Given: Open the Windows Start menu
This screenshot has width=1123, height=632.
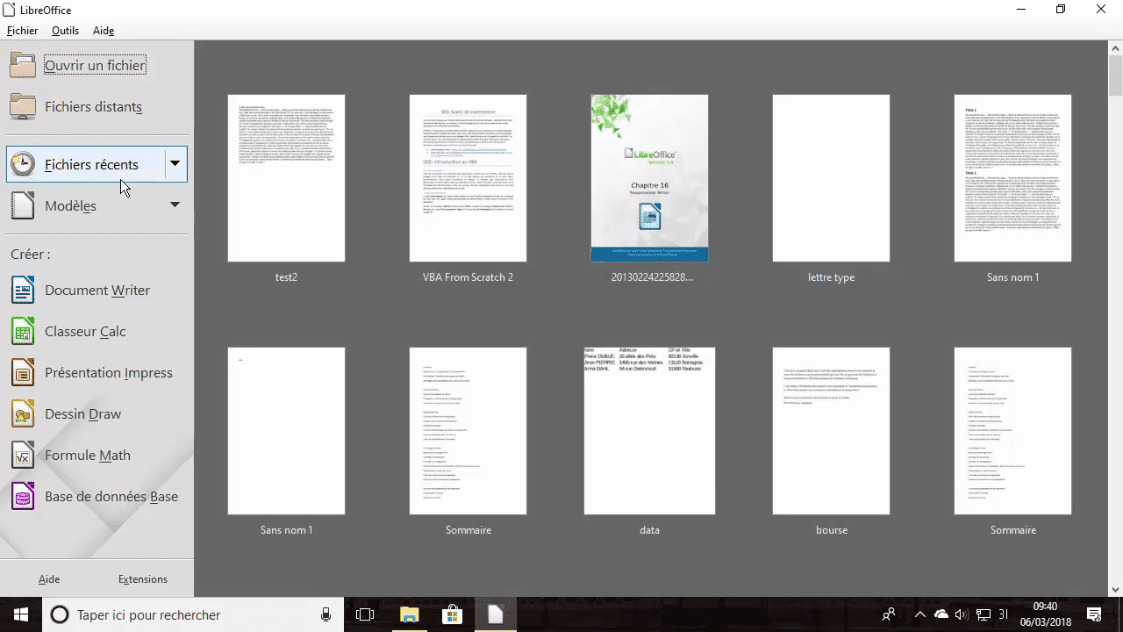Looking at the screenshot, I should pos(21,615).
